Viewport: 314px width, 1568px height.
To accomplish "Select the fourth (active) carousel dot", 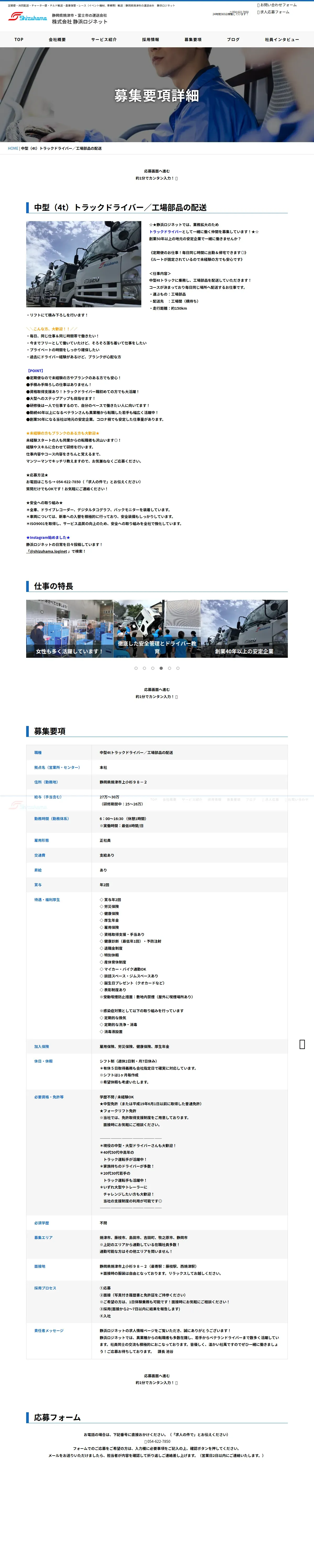I will (161, 668).
